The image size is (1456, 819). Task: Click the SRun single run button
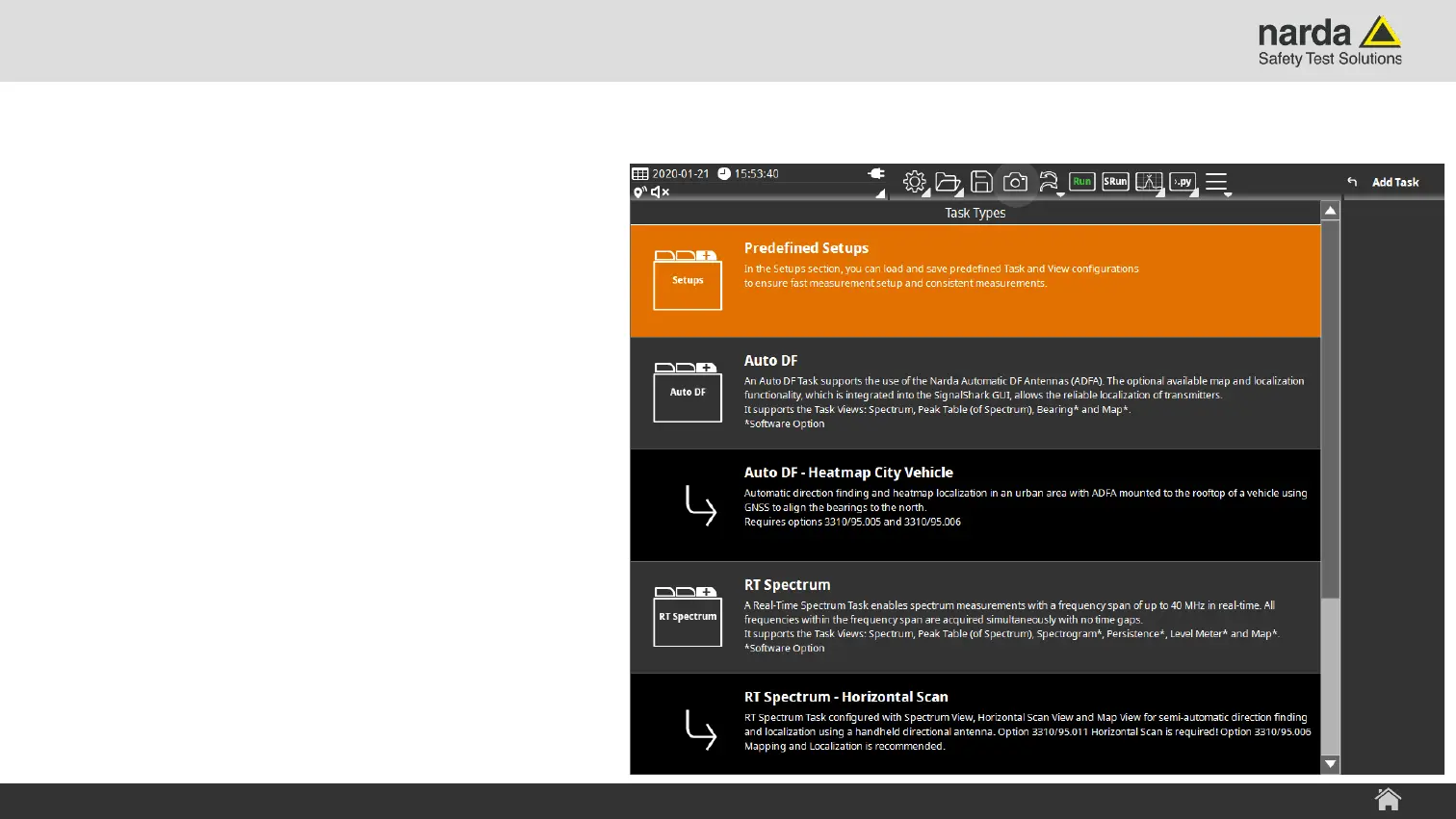click(1115, 182)
